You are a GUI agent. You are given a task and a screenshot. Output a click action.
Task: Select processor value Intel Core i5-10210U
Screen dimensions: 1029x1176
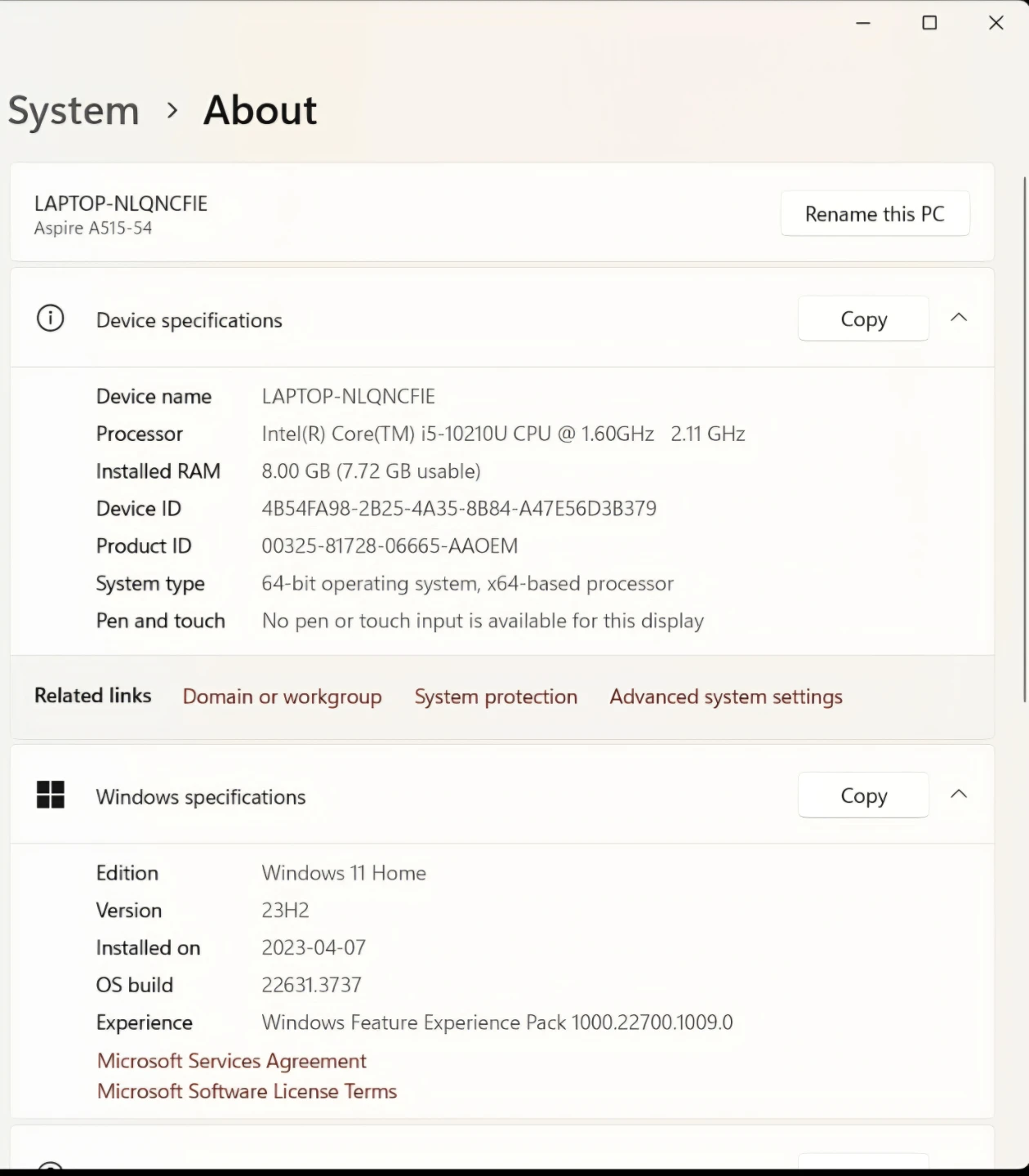tap(503, 434)
